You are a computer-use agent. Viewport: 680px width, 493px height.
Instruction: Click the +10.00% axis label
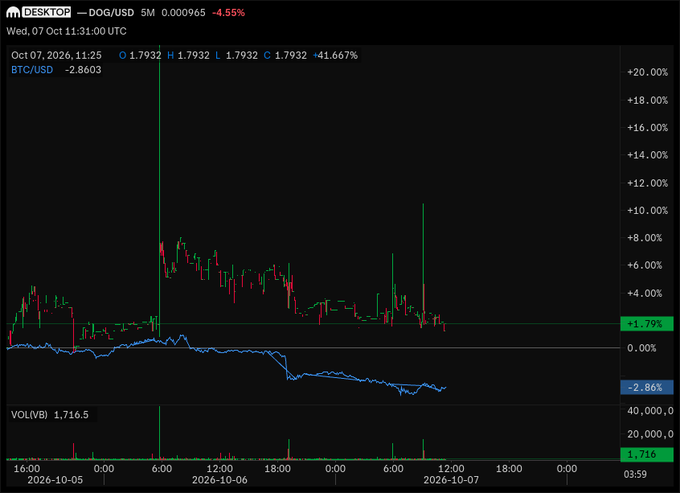tap(647, 211)
